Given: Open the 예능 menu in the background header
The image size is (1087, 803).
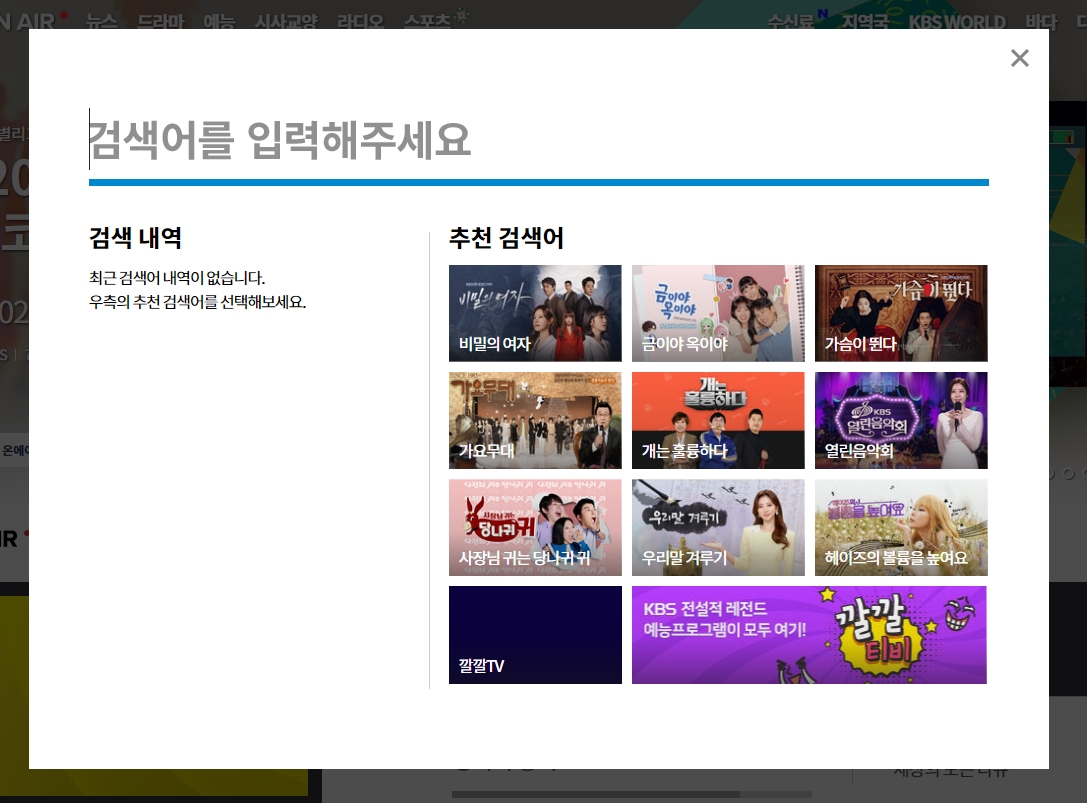Looking at the screenshot, I should pyautogui.click(x=219, y=21).
